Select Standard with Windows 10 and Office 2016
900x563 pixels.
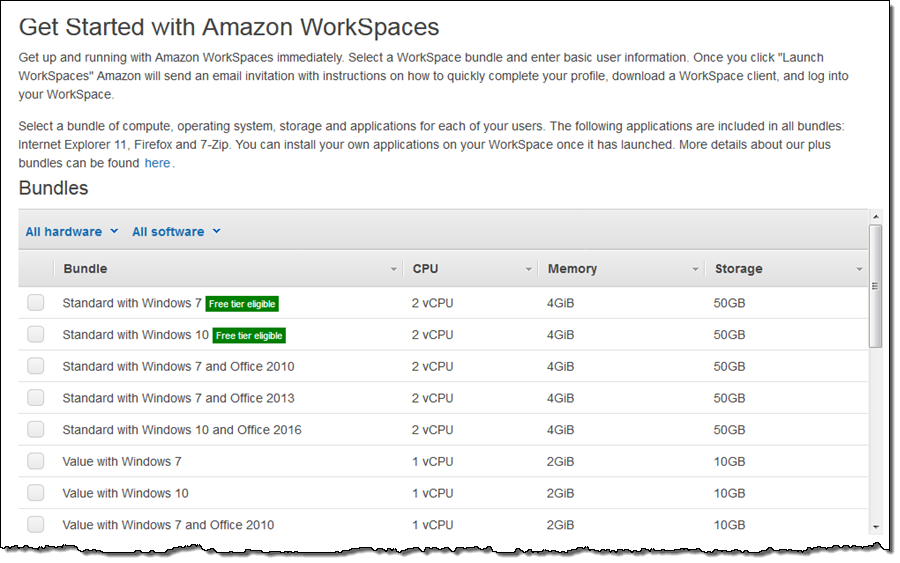pos(36,430)
